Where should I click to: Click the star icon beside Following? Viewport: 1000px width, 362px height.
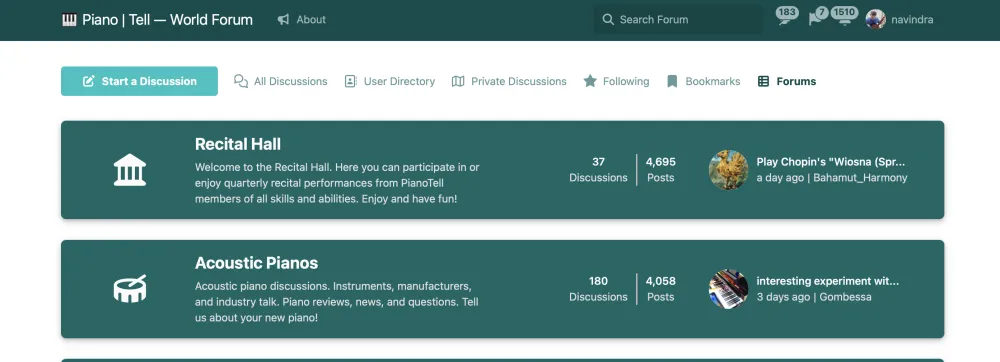[590, 81]
